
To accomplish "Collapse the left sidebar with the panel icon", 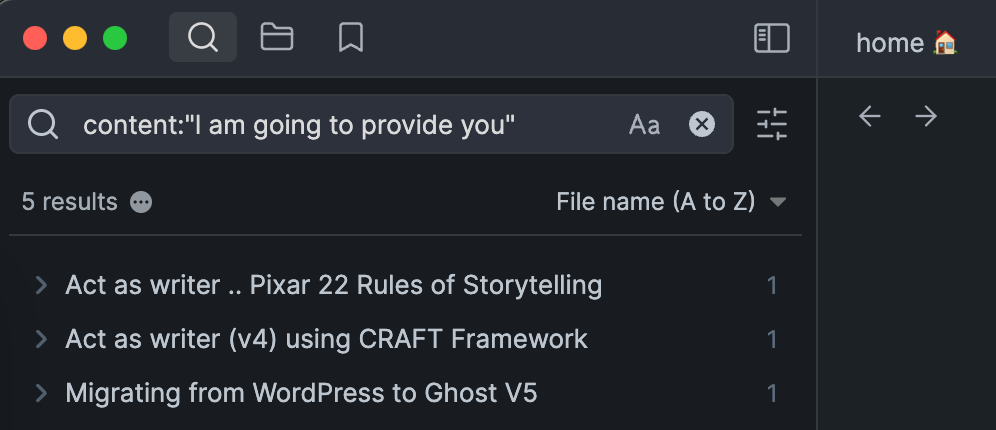I will [x=772, y=38].
